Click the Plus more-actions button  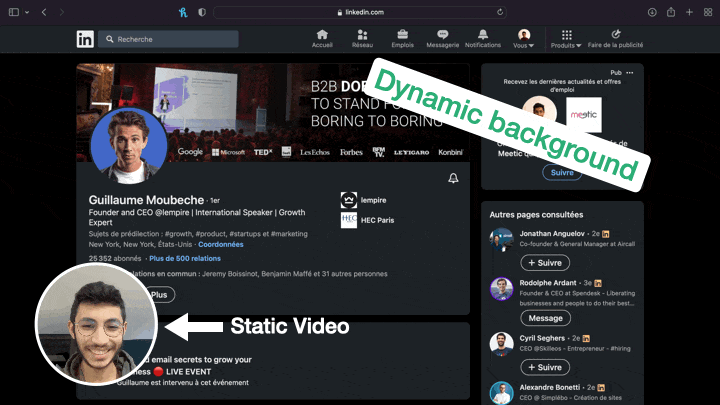(162, 295)
